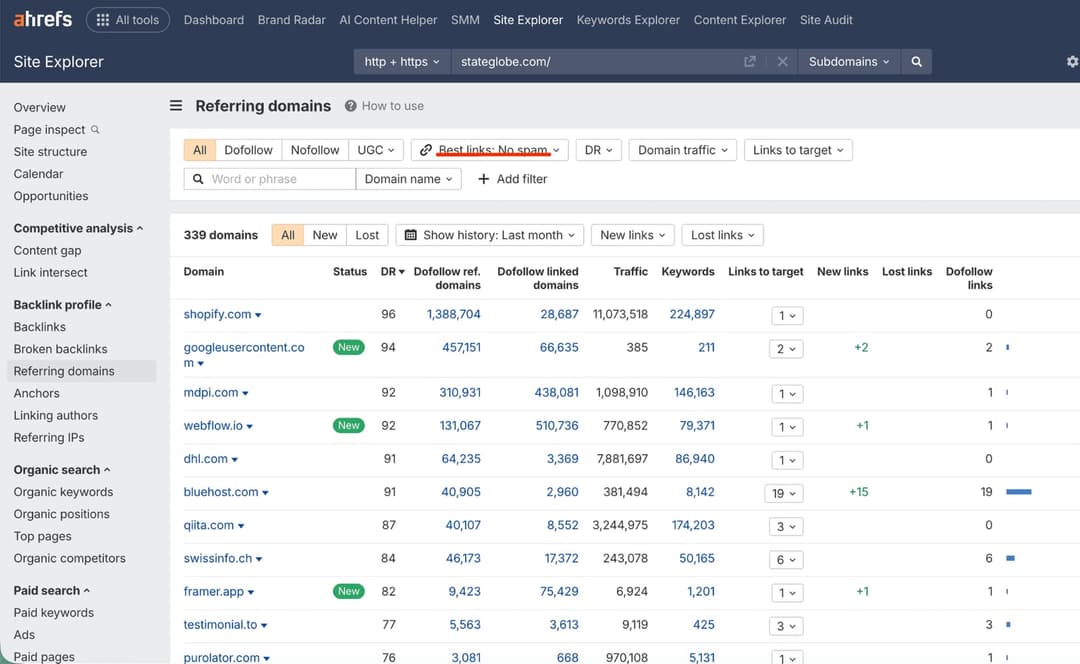Show All domains status toggle
Screen dimensions: 1080x664
click(x=288, y=235)
